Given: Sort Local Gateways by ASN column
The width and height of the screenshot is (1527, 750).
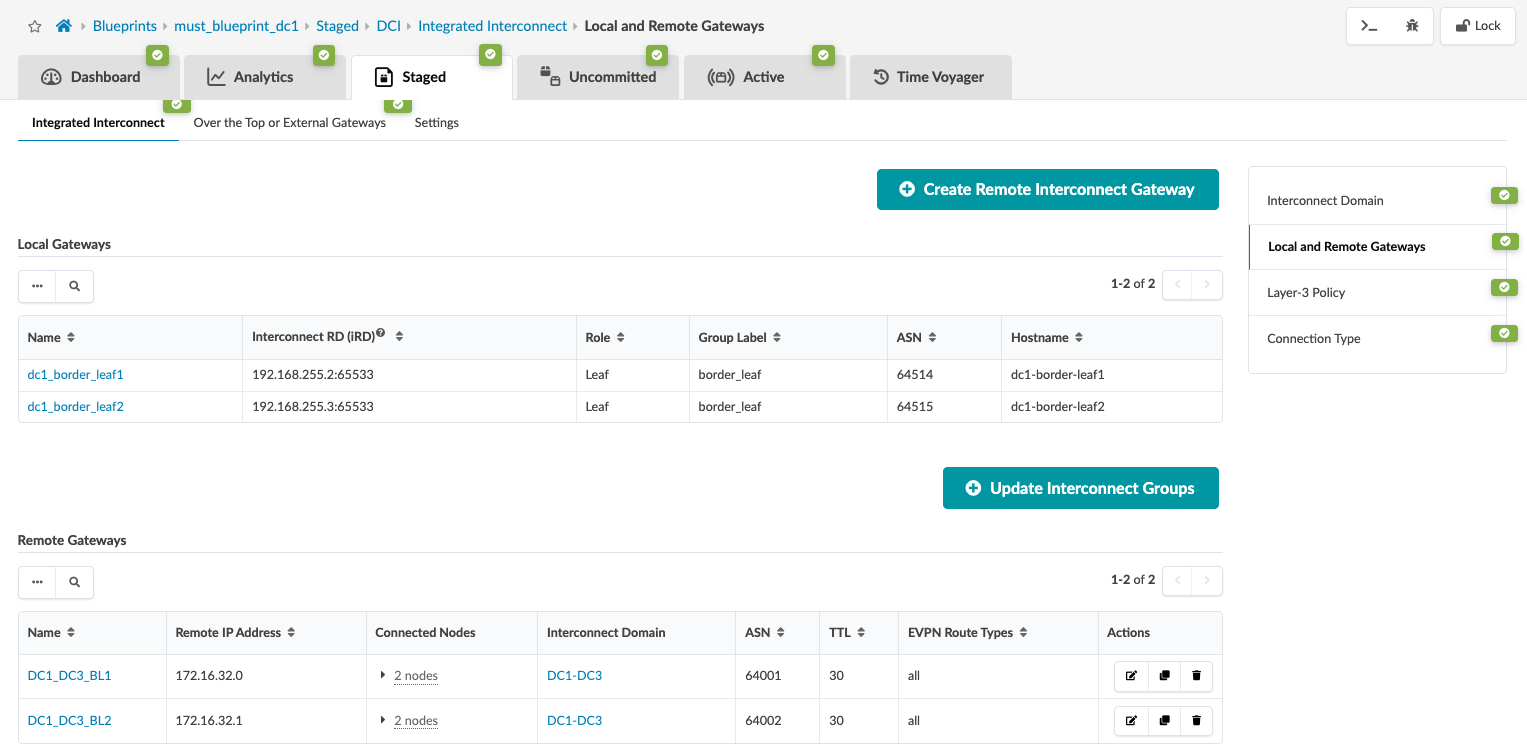Looking at the screenshot, I should [x=932, y=338].
